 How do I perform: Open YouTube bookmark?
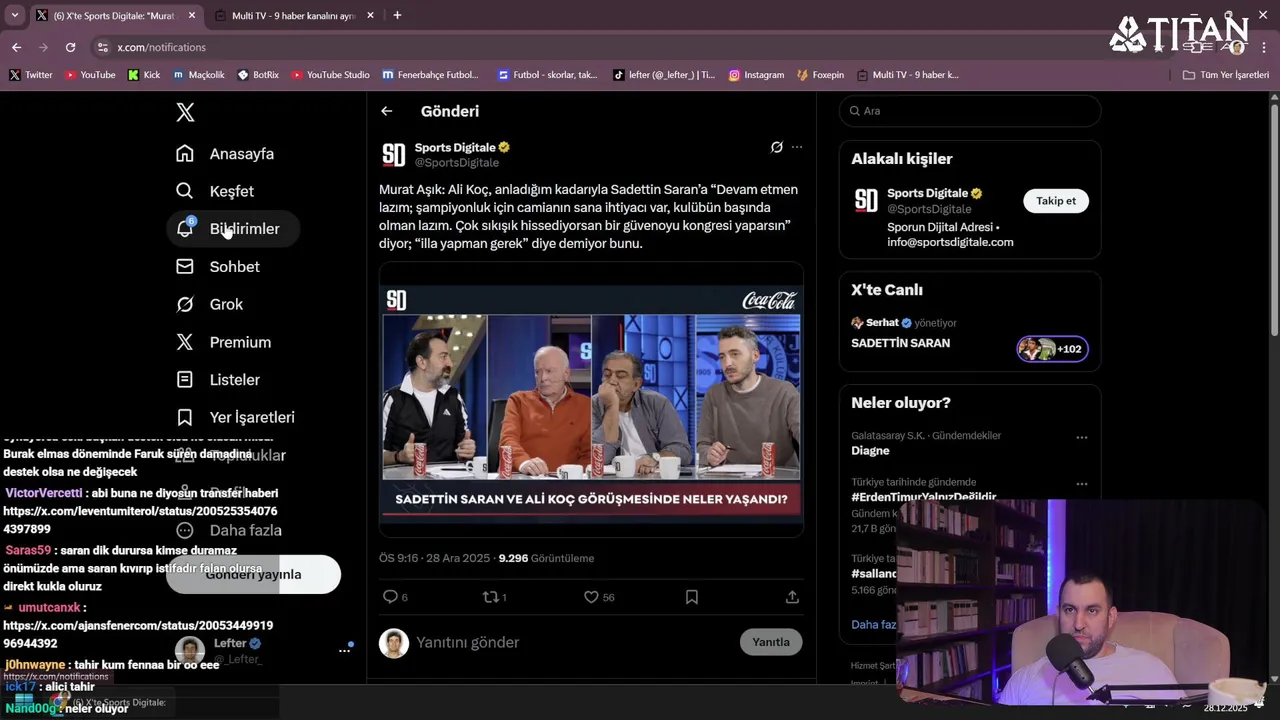click(90, 75)
